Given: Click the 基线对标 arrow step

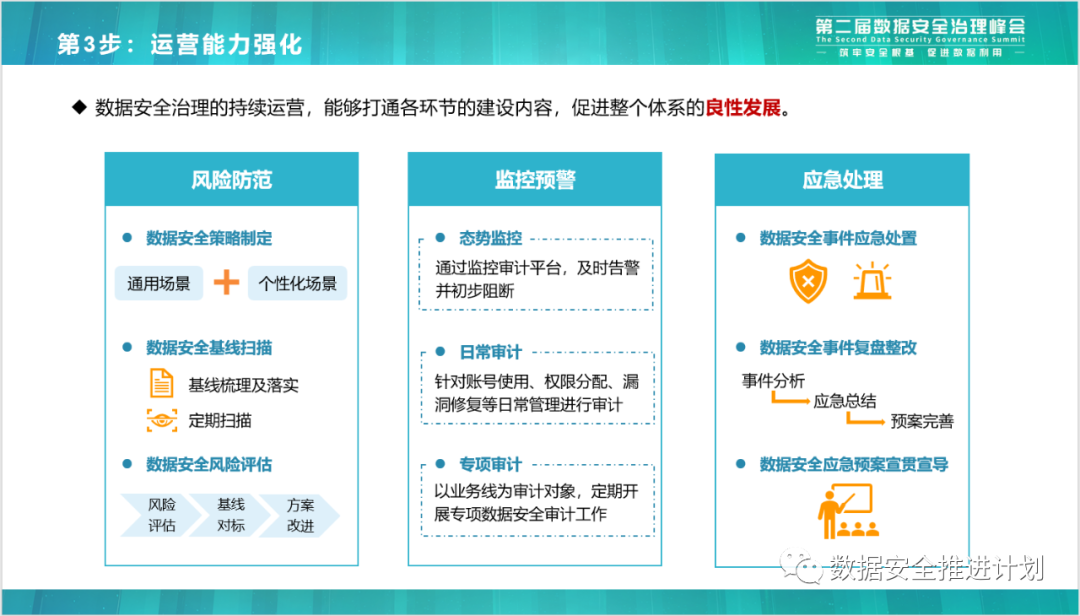Looking at the screenshot, I should click(231, 515).
